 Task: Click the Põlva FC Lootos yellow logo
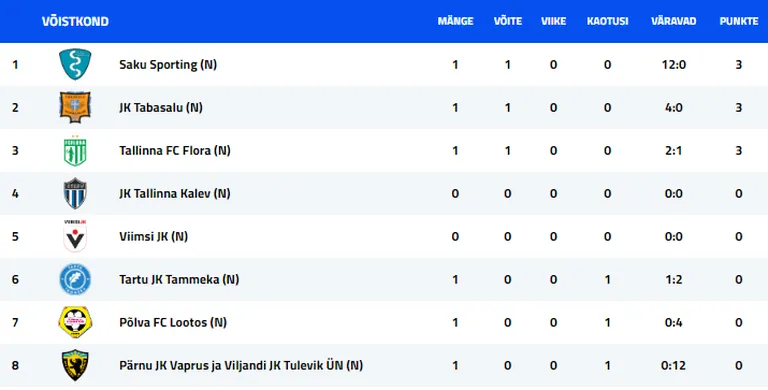pos(75,322)
